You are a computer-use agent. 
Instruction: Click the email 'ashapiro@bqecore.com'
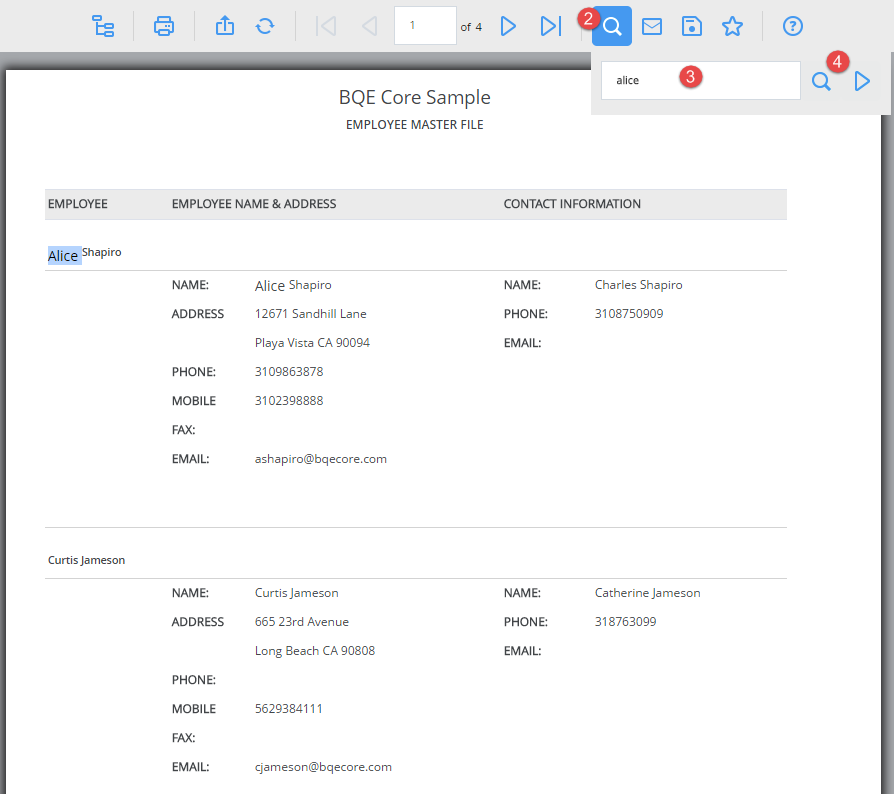point(320,459)
